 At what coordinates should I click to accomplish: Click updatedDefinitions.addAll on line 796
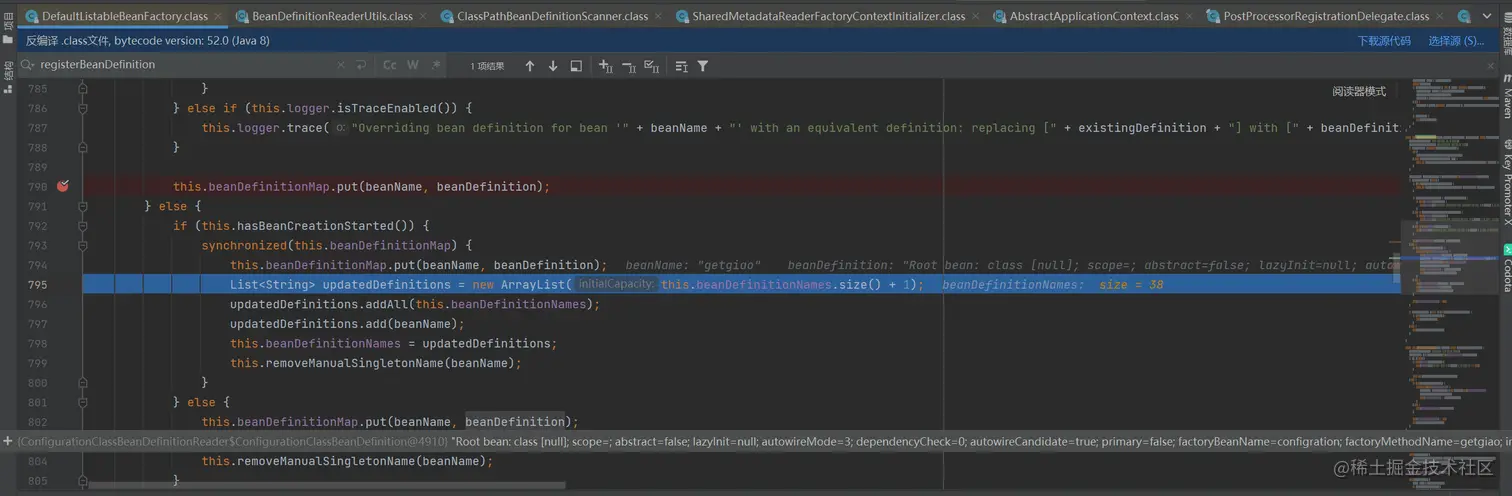click(x=318, y=304)
